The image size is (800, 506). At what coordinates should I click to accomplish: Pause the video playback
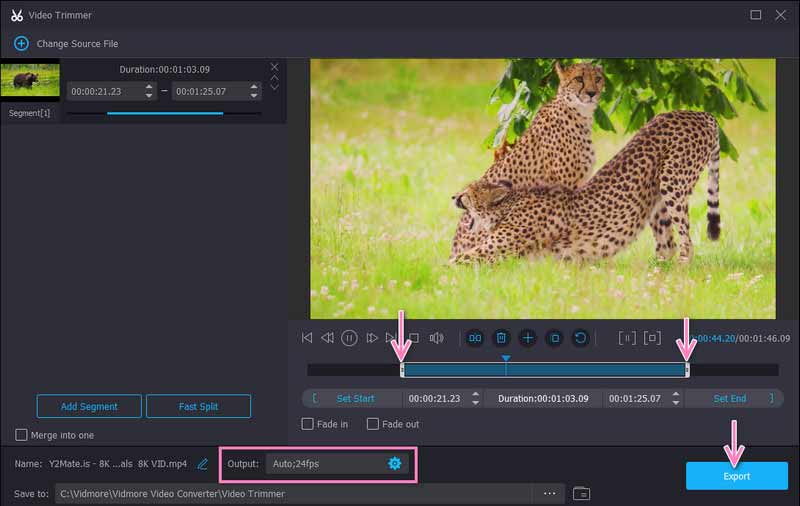[349, 338]
